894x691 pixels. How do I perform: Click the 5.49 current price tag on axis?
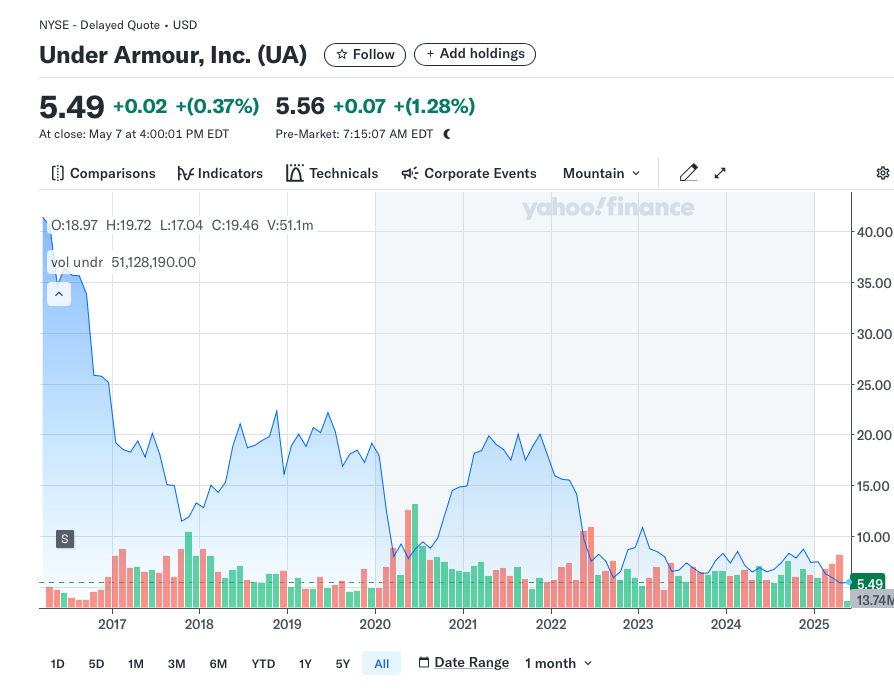click(868, 583)
